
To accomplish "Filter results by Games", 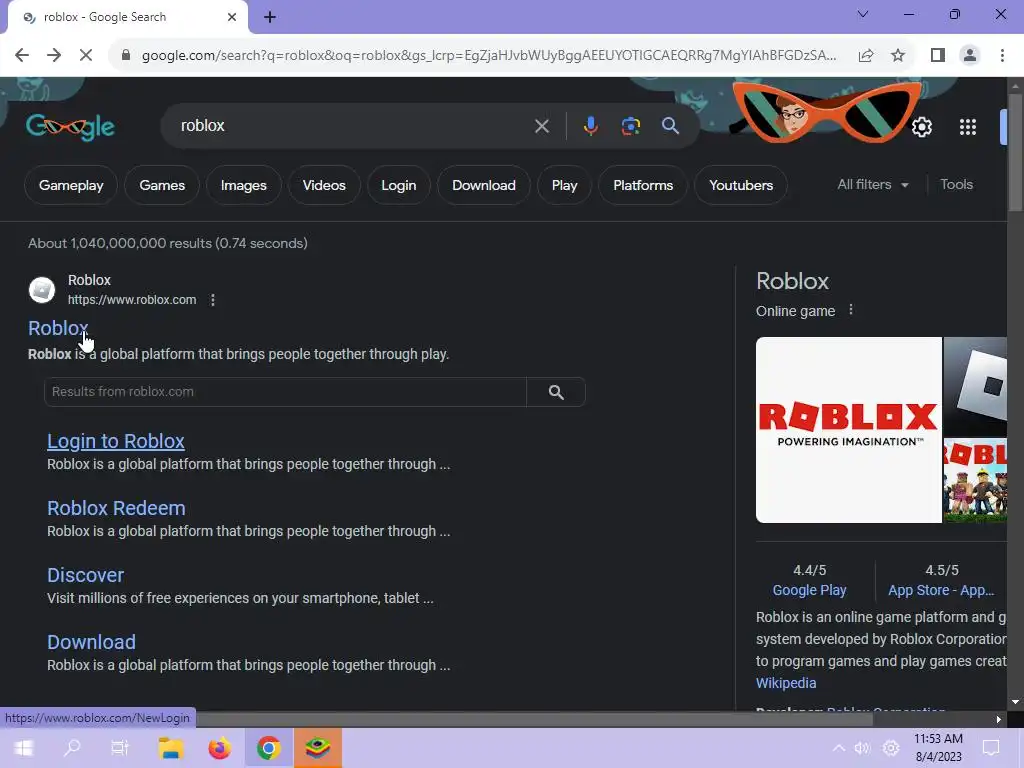I will (162, 185).
